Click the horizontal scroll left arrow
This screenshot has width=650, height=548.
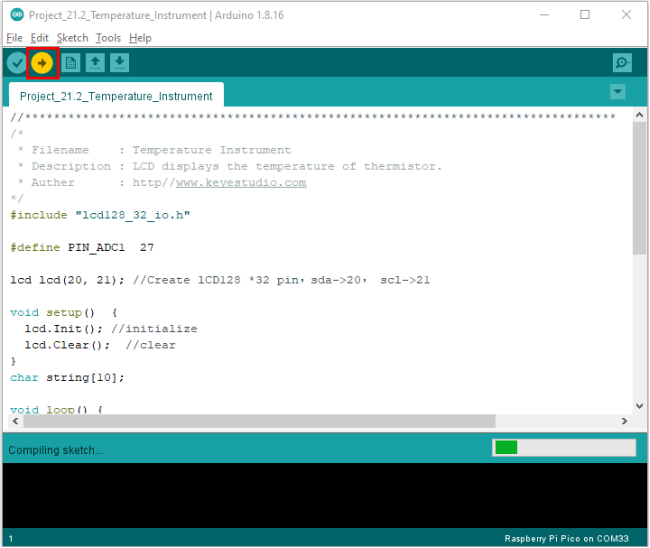15,422
